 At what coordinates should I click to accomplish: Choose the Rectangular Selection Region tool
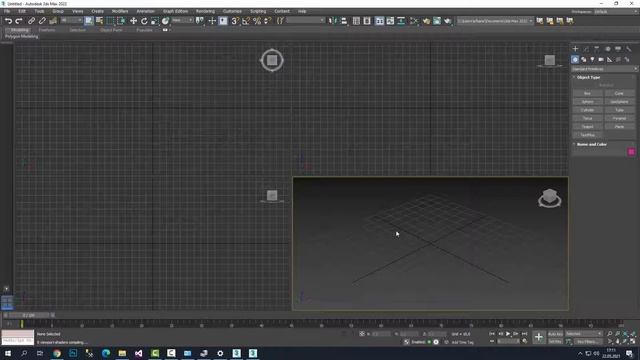click(x=110, y=21)
